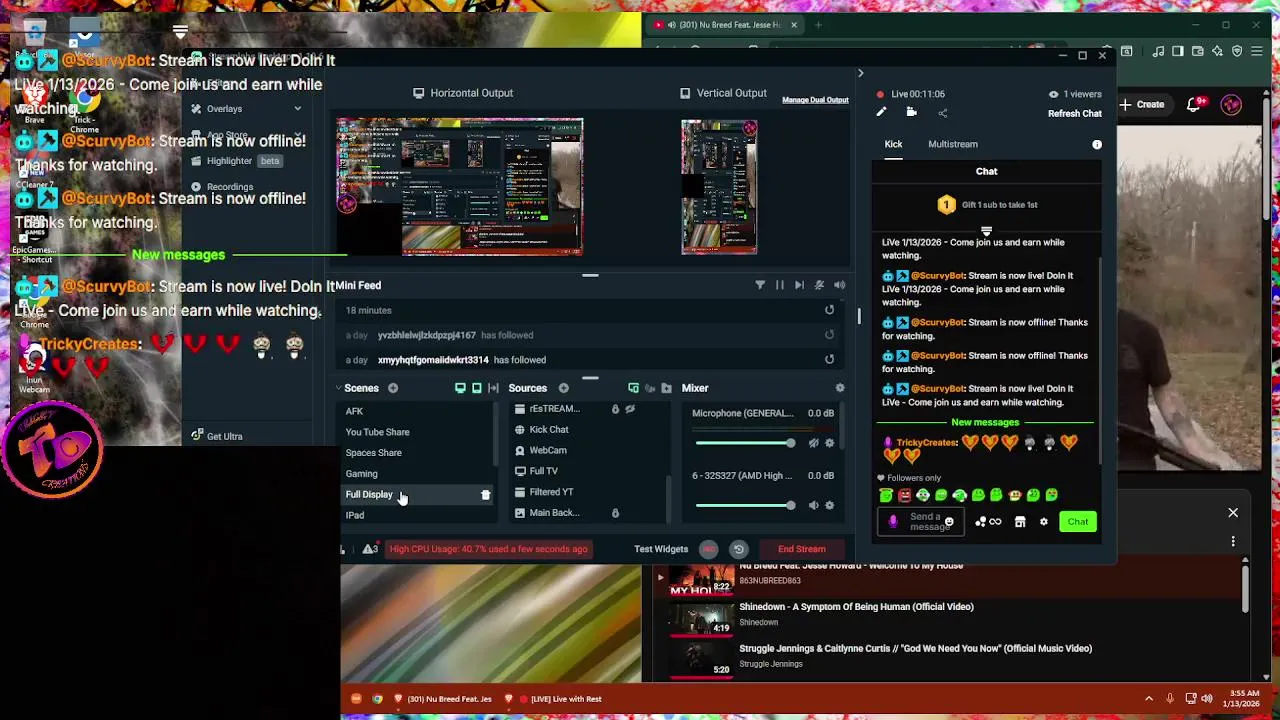Click the Horizontal Output preview

[x=460, y=187]
